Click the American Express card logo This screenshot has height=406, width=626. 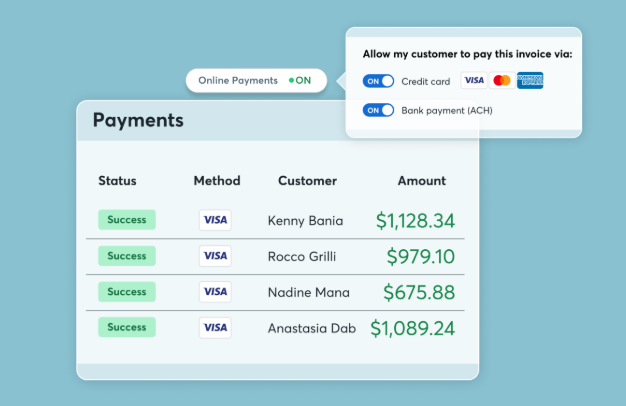point(530,81)
